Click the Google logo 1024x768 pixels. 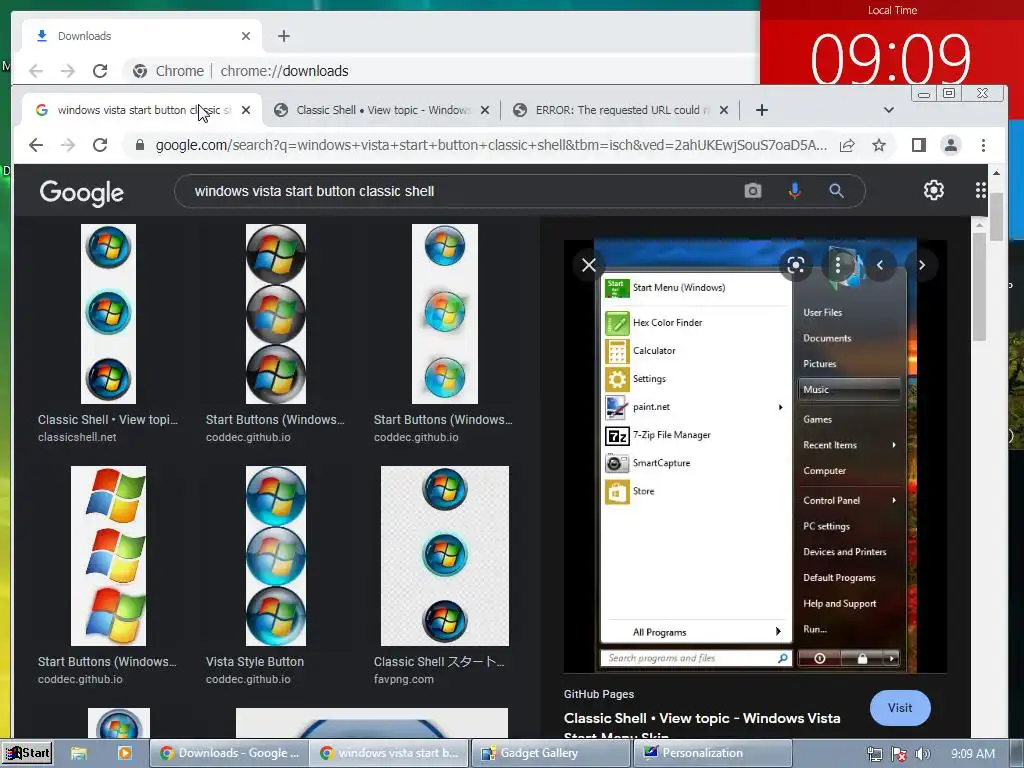click(x=82, y=193)
